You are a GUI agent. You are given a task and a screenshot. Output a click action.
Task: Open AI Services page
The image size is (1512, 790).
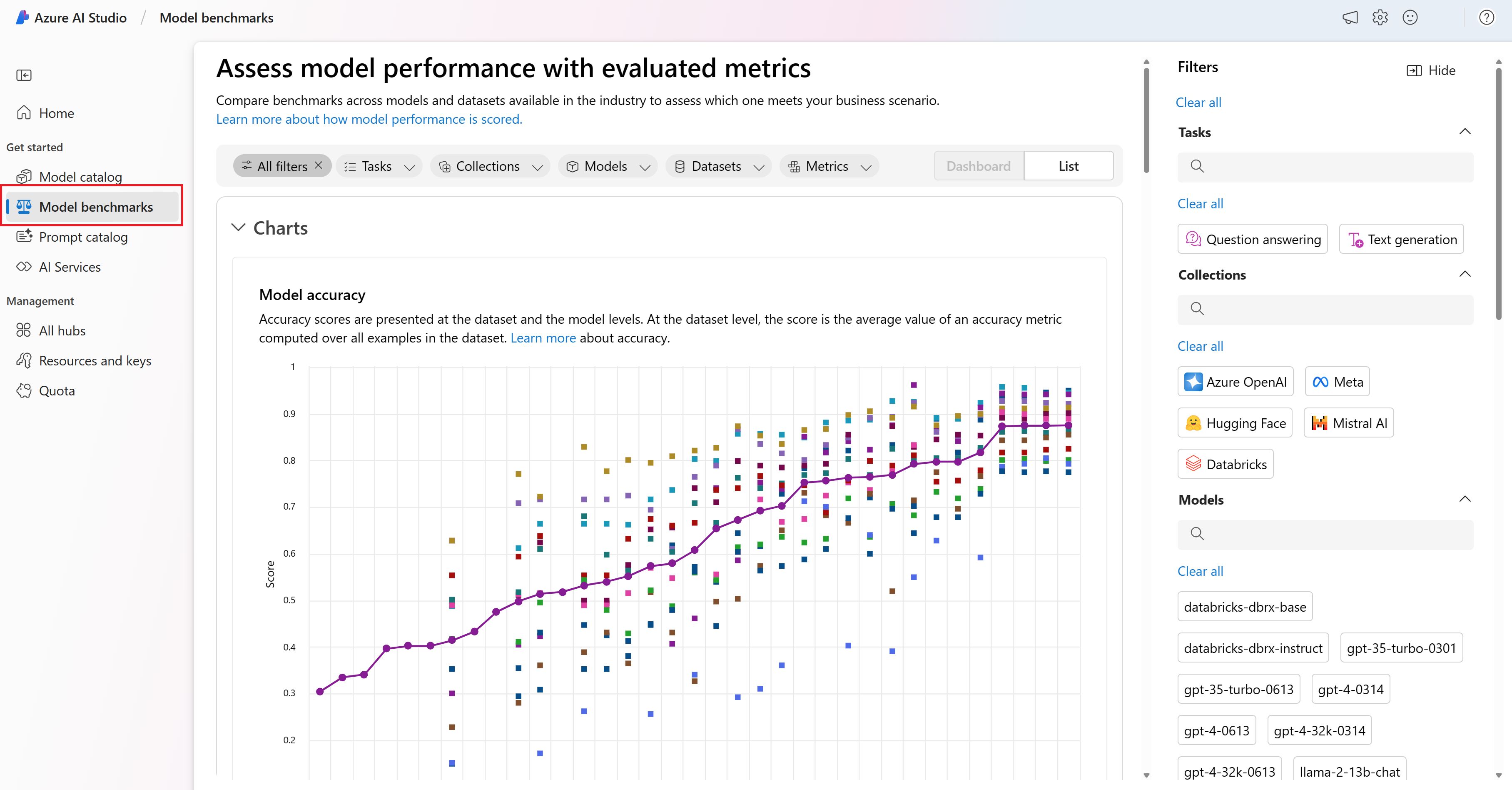69,267
